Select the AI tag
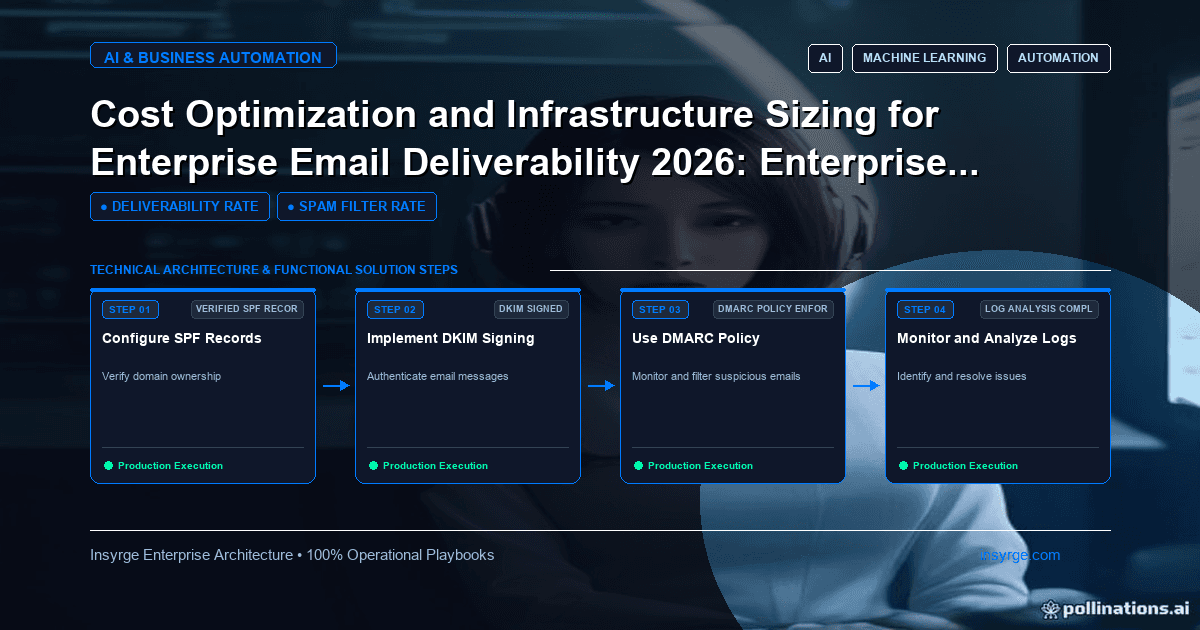 tap(825, 58)
